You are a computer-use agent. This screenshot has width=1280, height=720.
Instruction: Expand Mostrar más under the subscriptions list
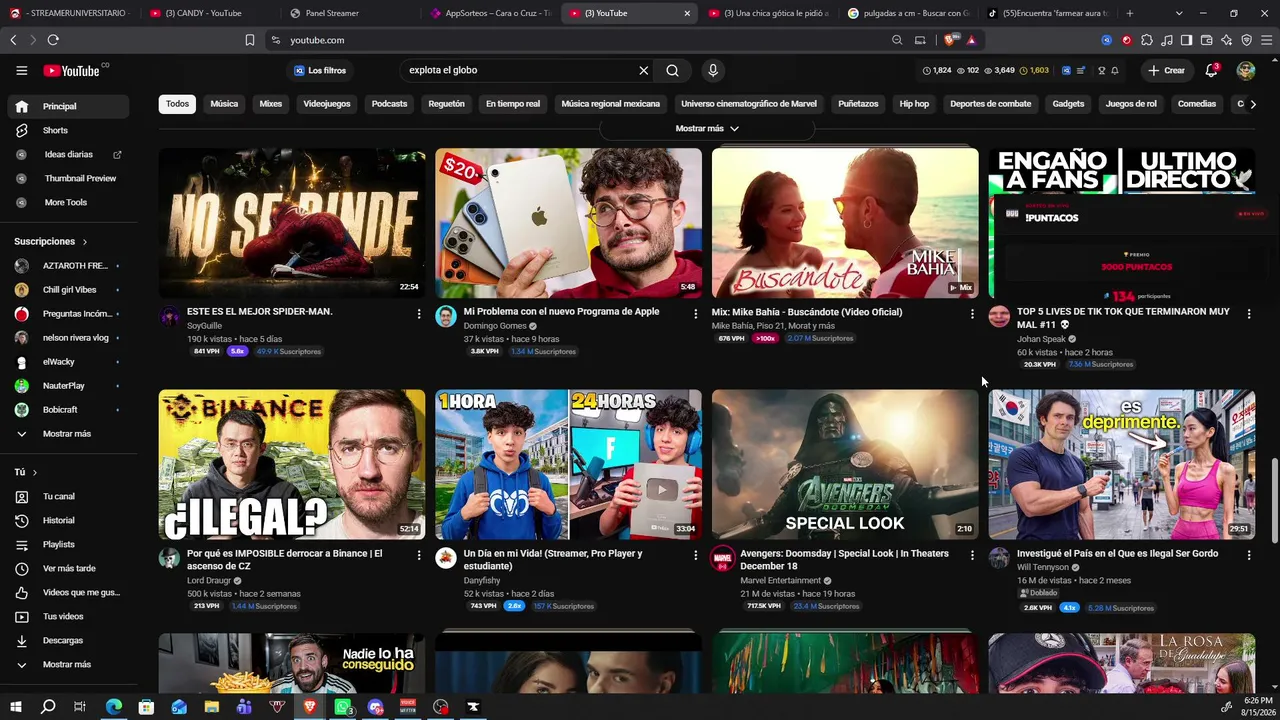click(x=66, y=434)
